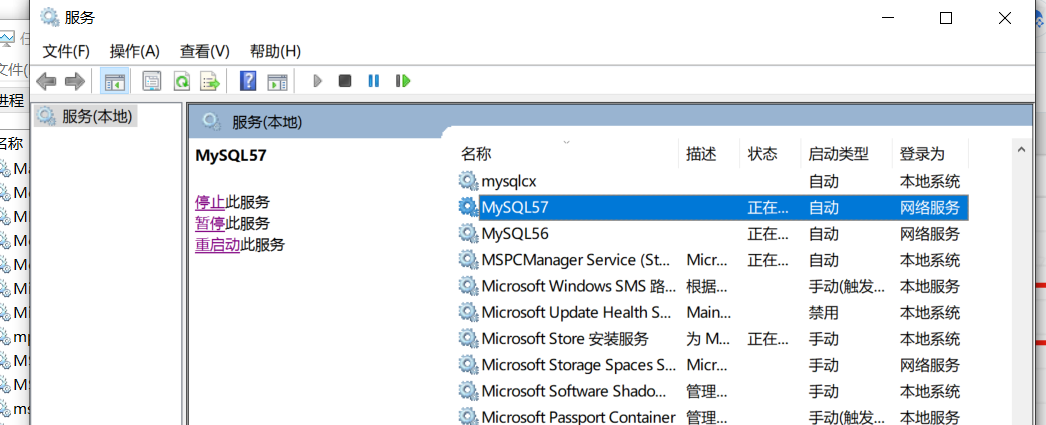
Task: Select the MySQL57 service row
Action: pos(712,207)
